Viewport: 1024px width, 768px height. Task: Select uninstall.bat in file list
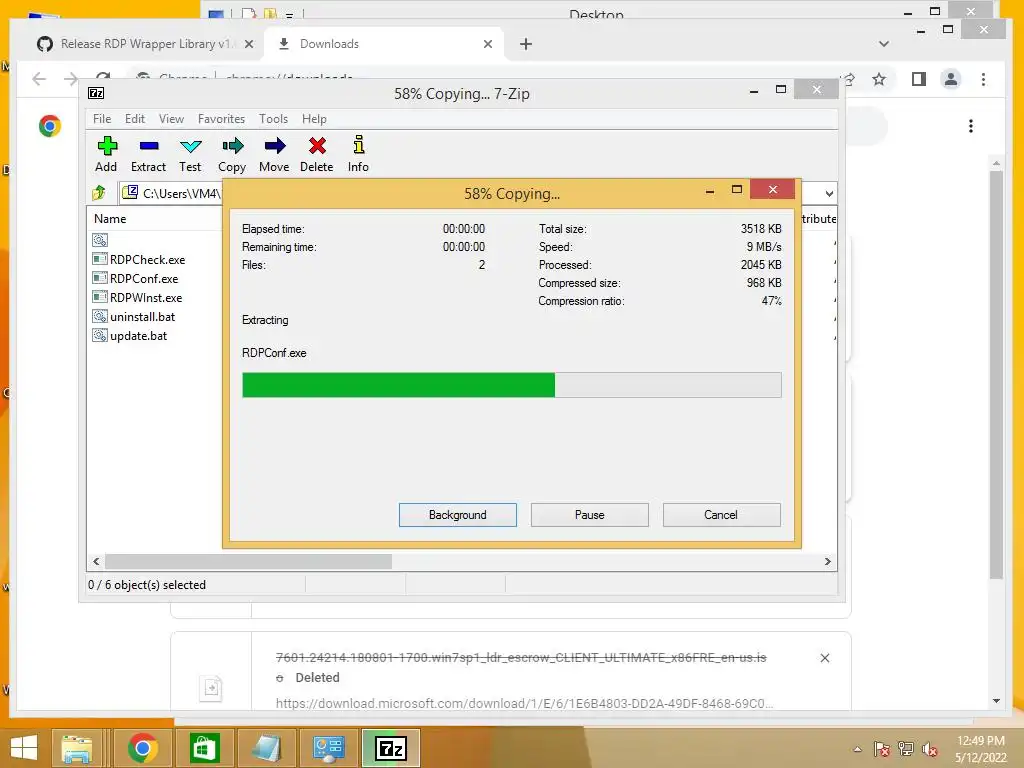(142, 317)
